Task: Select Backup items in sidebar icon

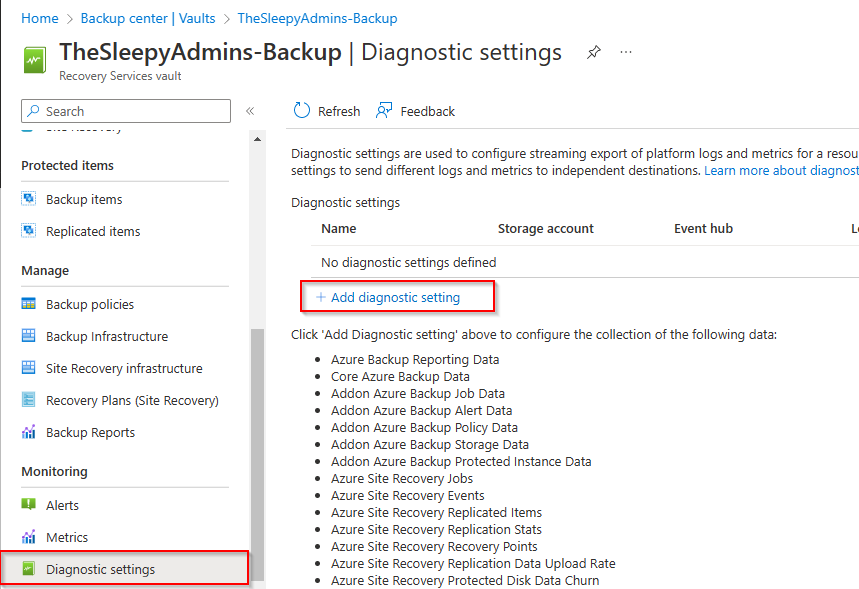Action: pyautogui.click(x=30, y=199)
